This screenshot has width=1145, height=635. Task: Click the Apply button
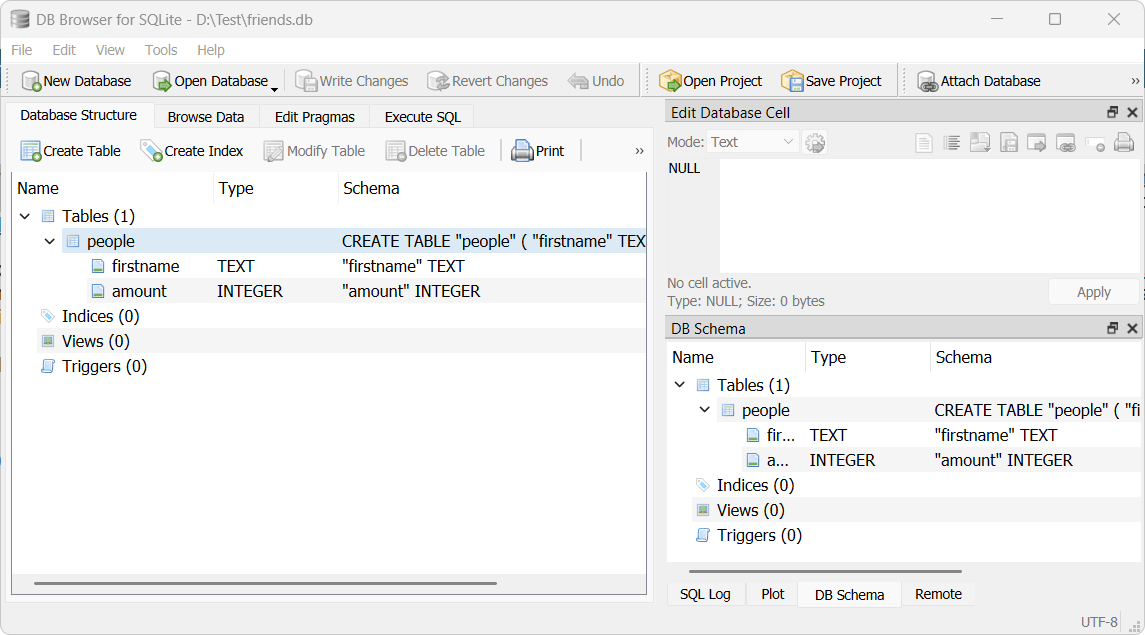click(1093, 292)
